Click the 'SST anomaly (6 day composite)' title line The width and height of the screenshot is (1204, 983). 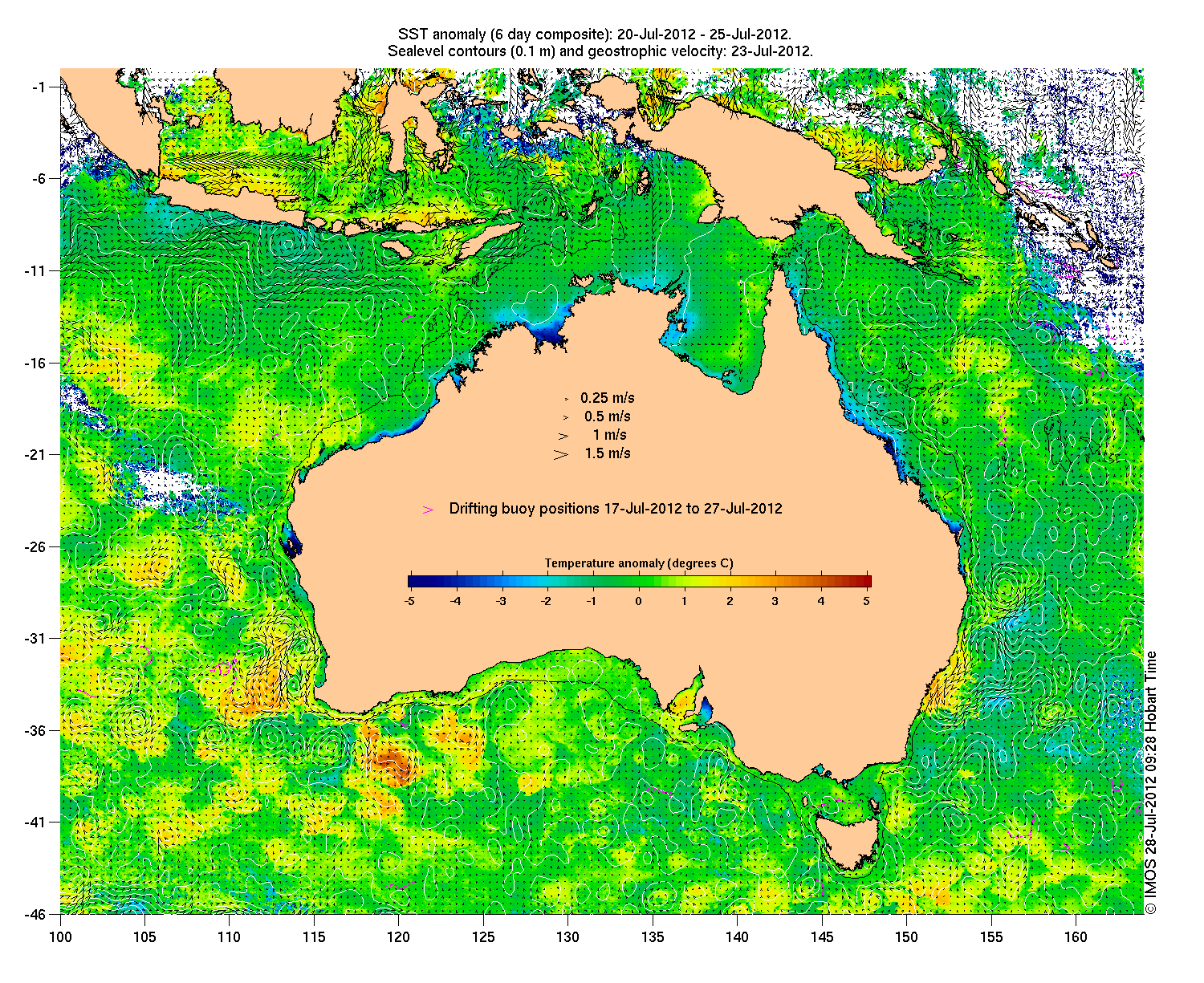[x=595, y=34]
